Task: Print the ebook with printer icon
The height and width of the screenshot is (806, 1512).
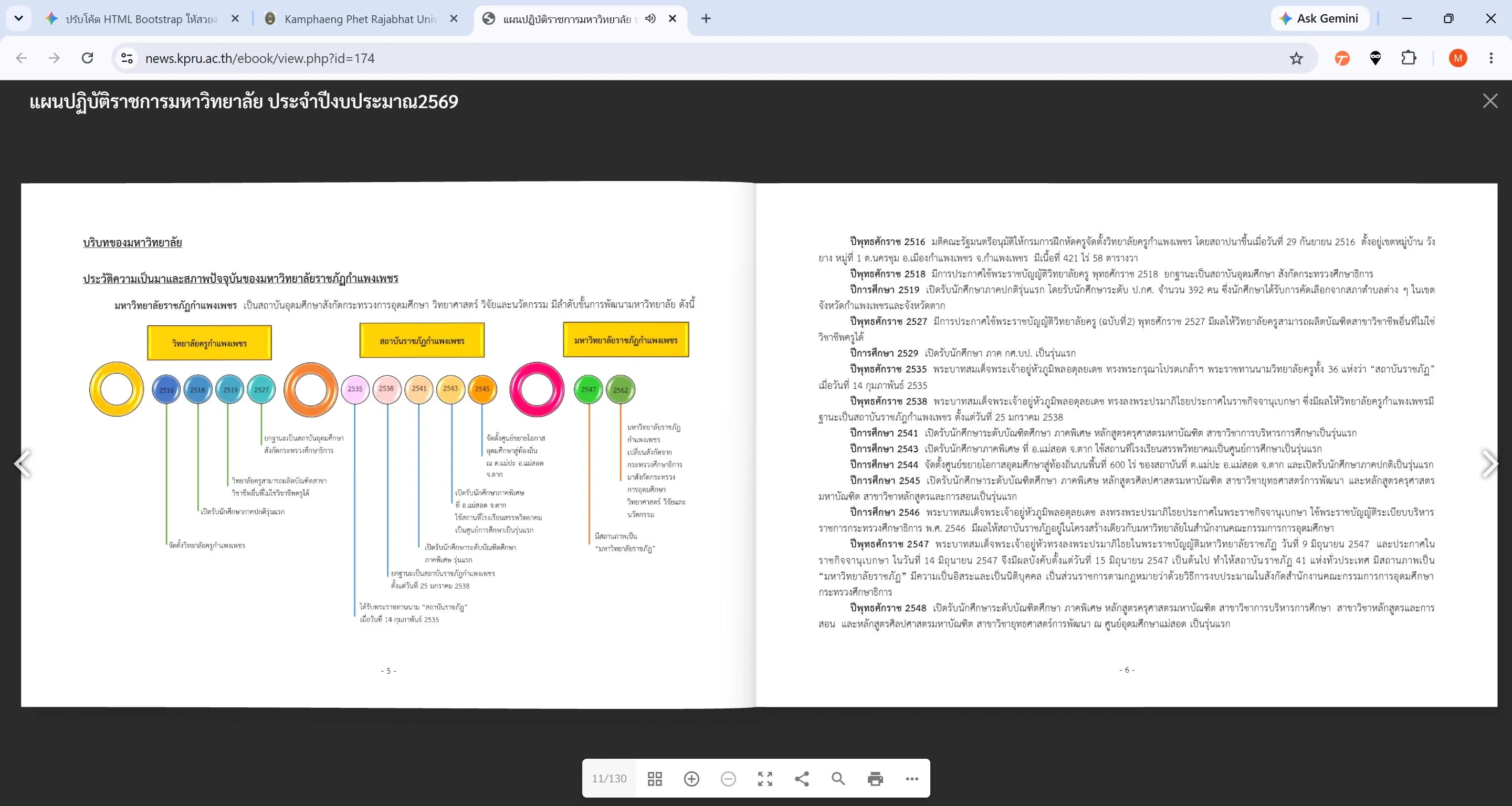Action: click(x=875, y=778)
